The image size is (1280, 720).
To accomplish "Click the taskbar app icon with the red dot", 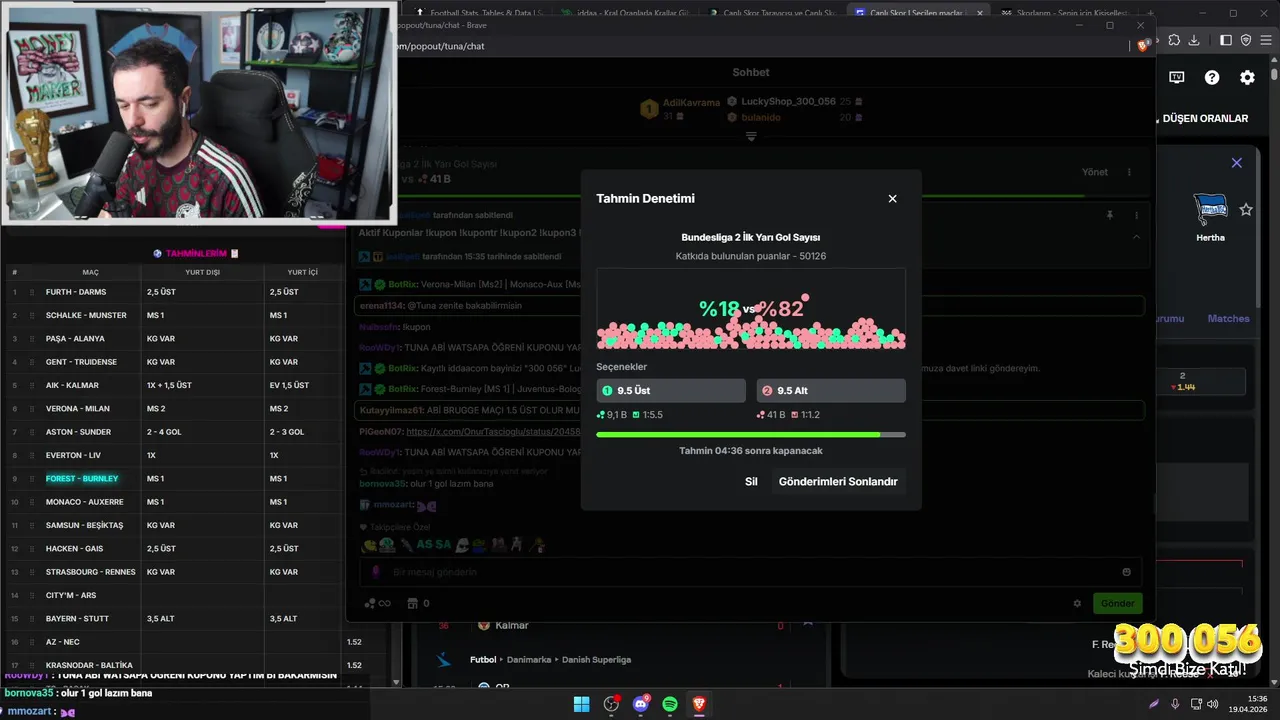I will (x=611, y=704).
